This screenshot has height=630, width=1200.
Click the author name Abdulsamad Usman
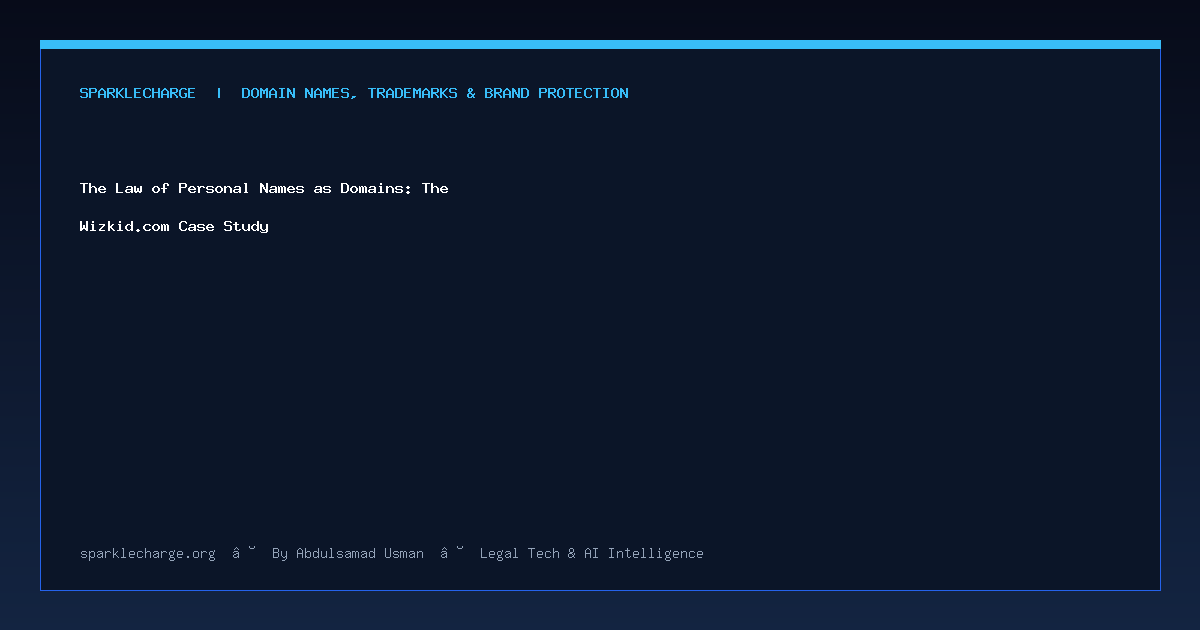(360, 553)
